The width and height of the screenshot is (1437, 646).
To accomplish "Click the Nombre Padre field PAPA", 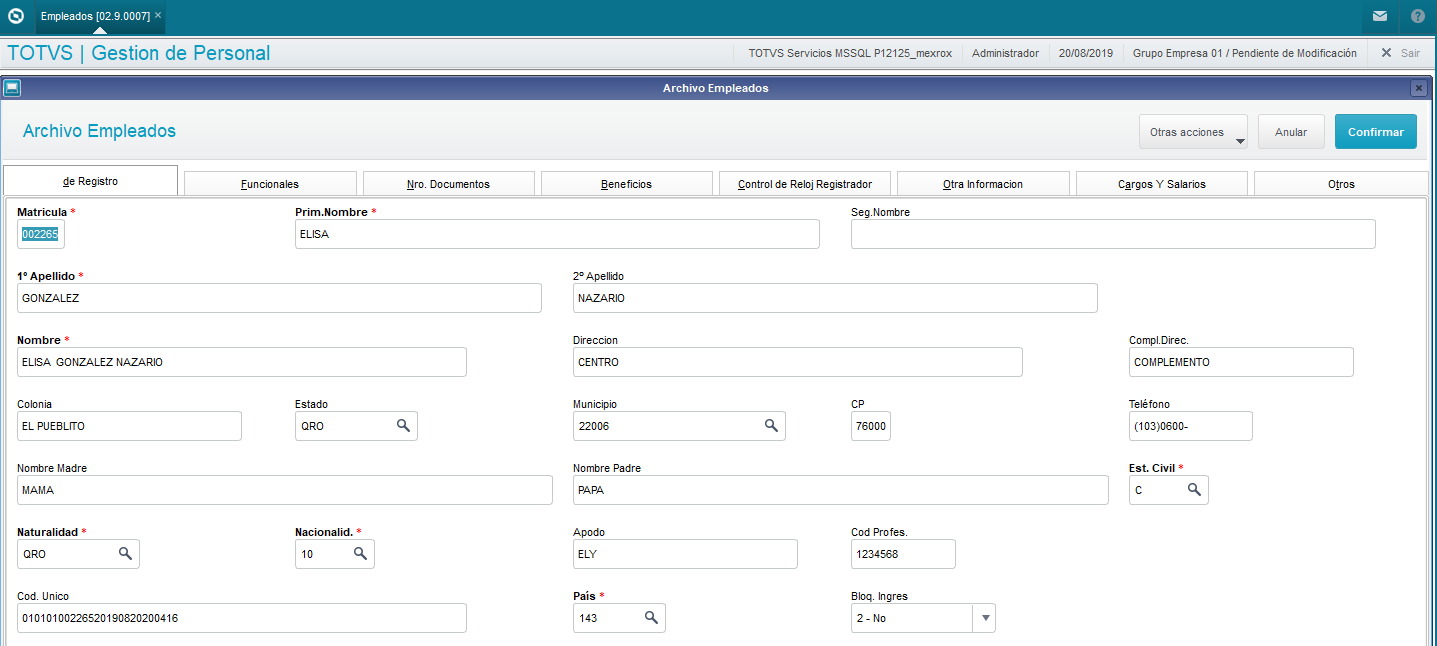I will tap(841, 490).
